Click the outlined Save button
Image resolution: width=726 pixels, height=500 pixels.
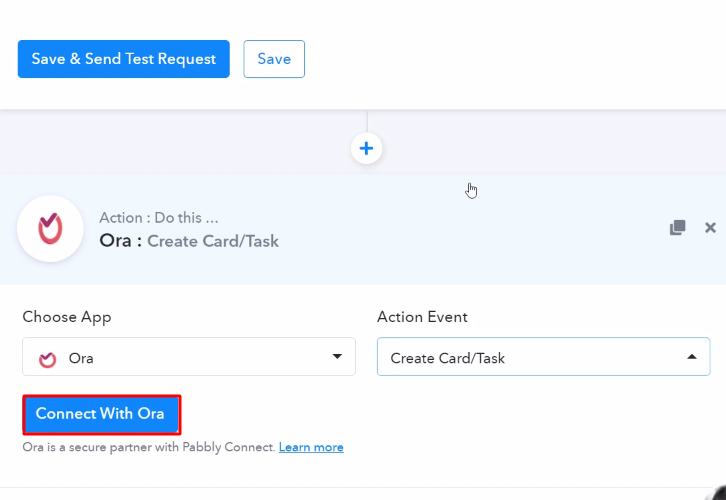(274, 59)
